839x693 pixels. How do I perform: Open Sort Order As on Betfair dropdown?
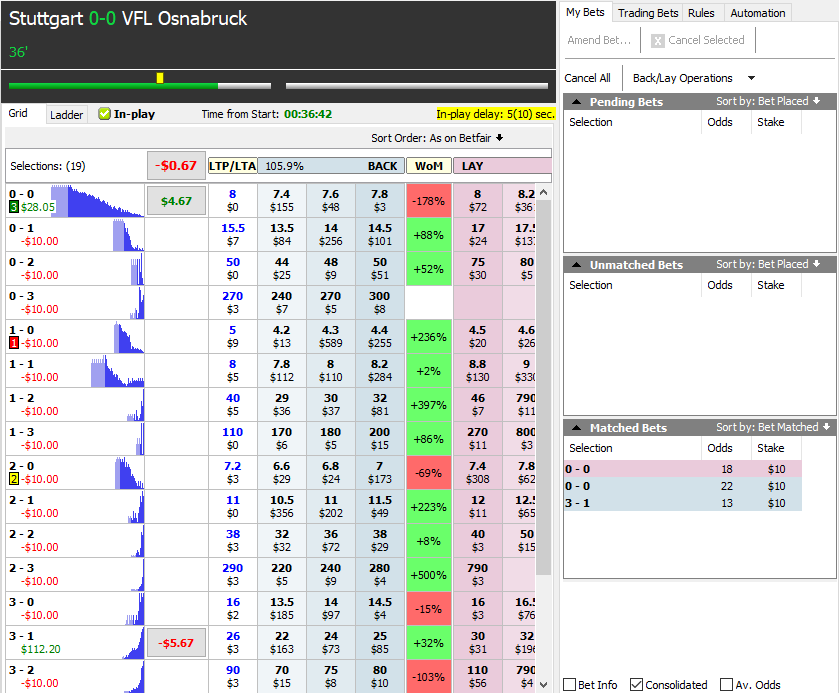pyautogui.click(x=437, y=138)
